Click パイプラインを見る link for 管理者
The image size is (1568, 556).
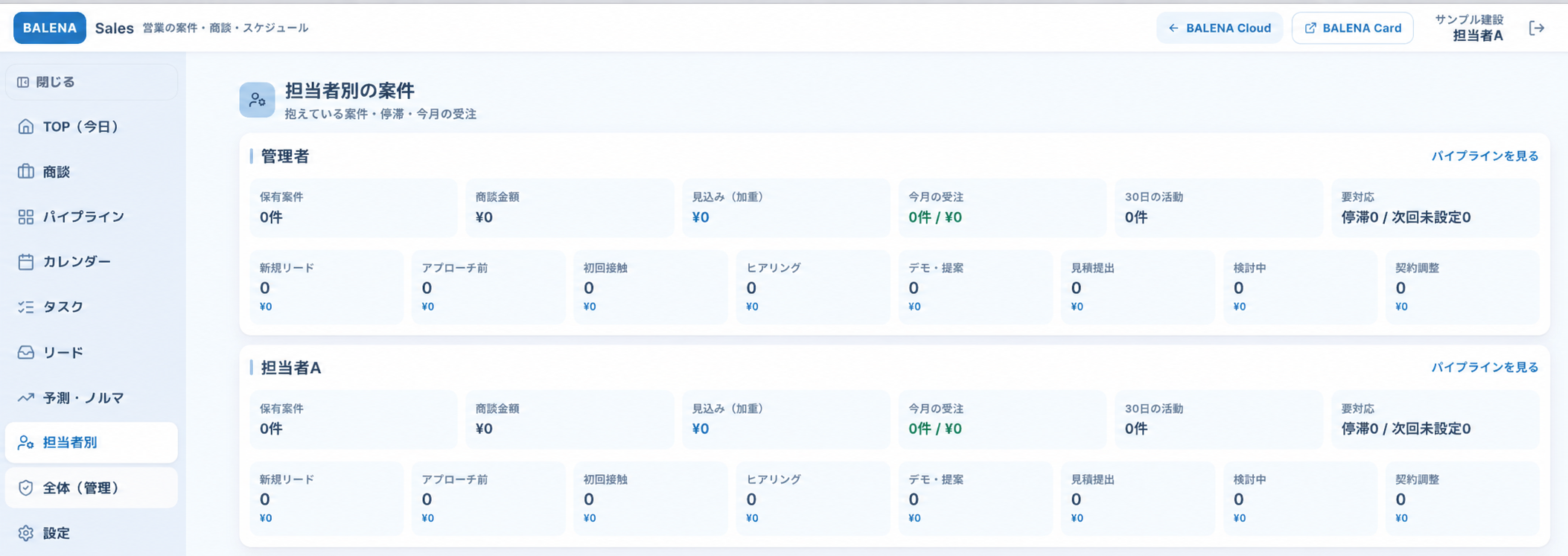tap(1485, 156)
